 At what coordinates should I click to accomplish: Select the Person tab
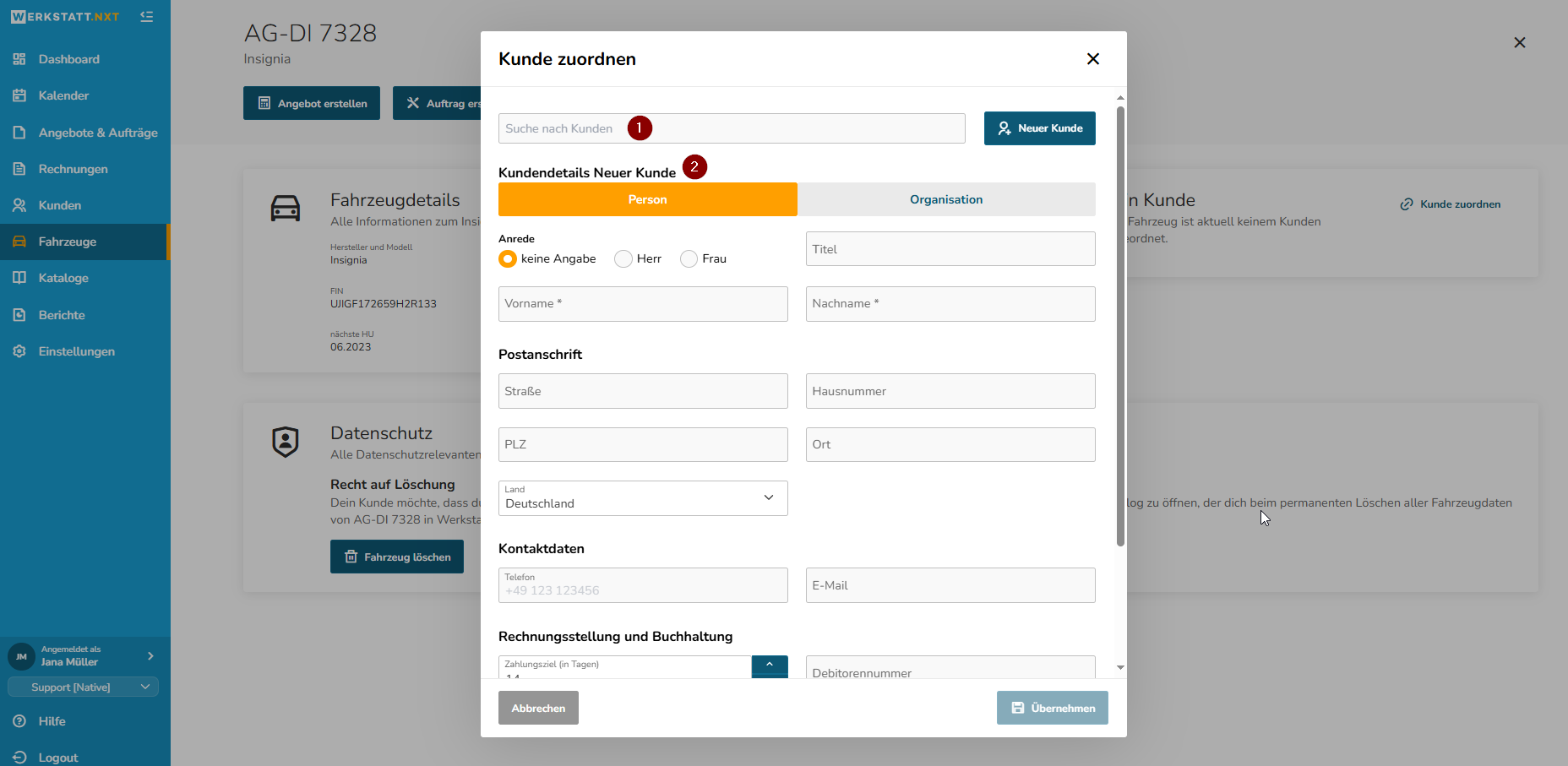coord(647,199)
